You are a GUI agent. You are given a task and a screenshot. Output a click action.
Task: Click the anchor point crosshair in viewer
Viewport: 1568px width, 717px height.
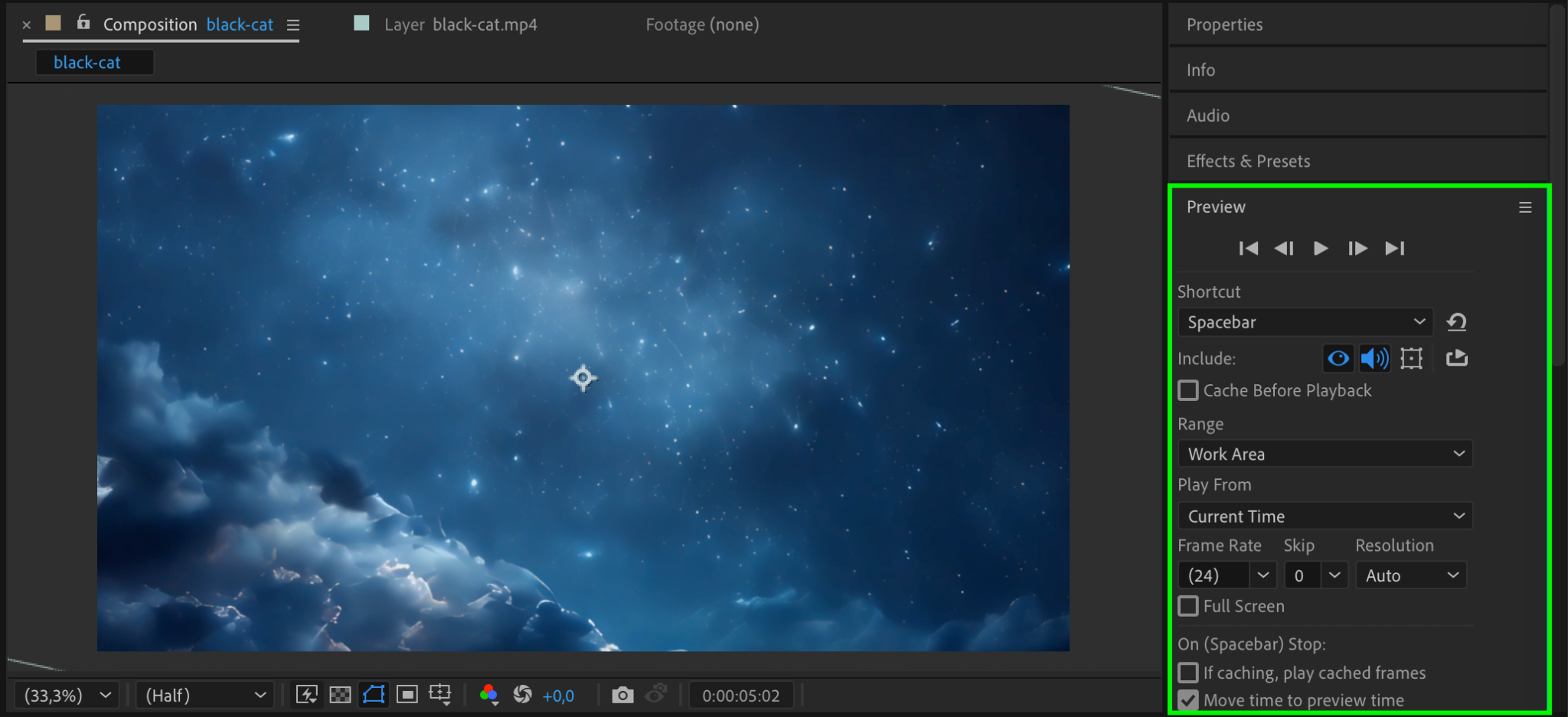(x=583, y=377)
